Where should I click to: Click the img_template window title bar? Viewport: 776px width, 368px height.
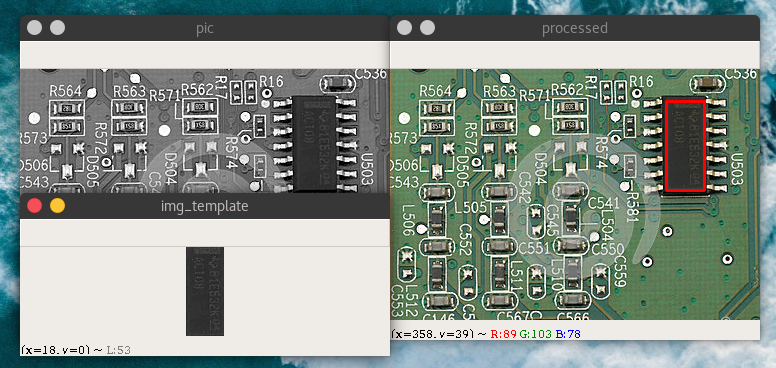205,206
